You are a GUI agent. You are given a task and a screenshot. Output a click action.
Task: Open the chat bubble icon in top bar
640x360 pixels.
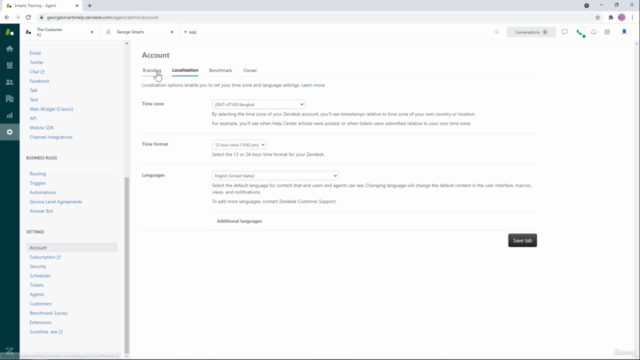tap(564, 32)
